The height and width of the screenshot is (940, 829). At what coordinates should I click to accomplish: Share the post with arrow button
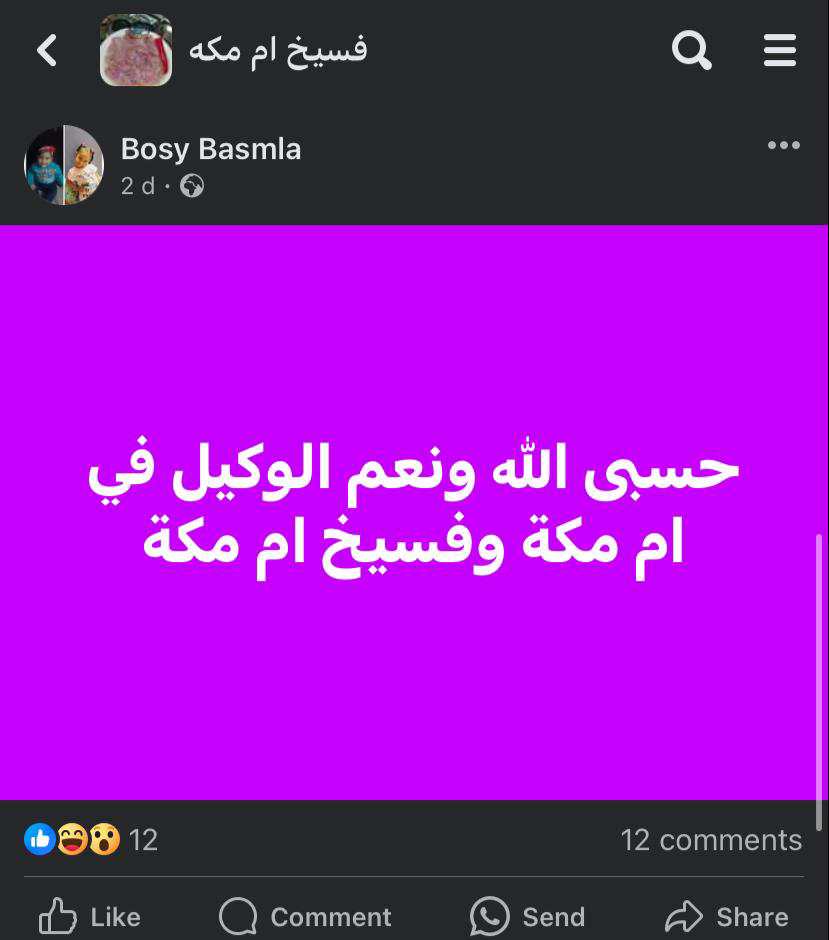coord(727,917)
